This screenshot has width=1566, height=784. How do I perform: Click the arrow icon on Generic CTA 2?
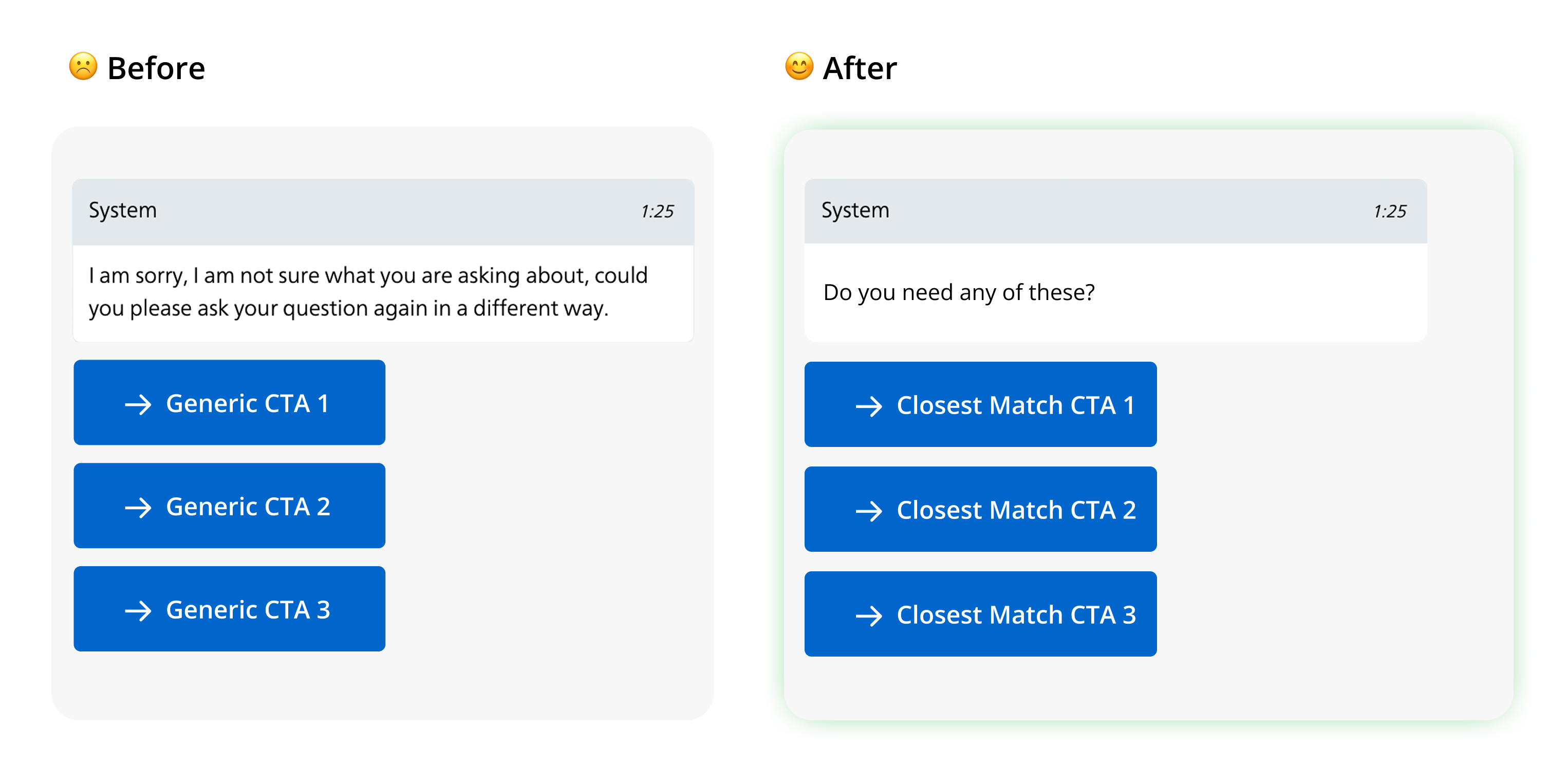coord(138,508)
